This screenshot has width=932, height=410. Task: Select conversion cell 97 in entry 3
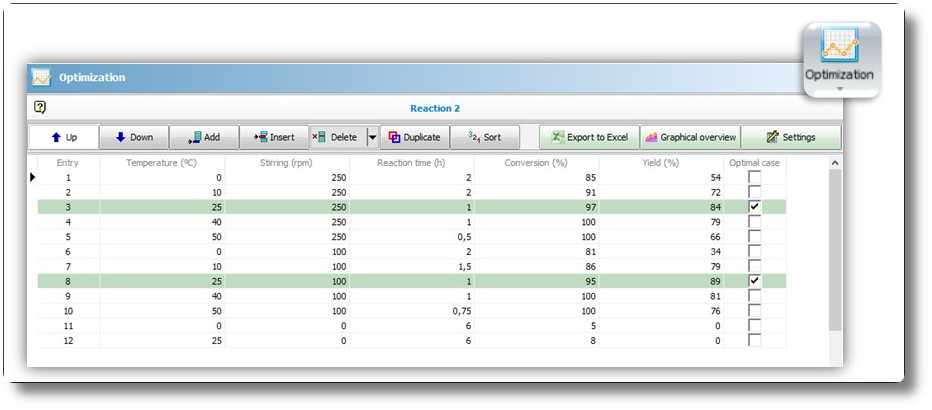click(x=537, y=207)
